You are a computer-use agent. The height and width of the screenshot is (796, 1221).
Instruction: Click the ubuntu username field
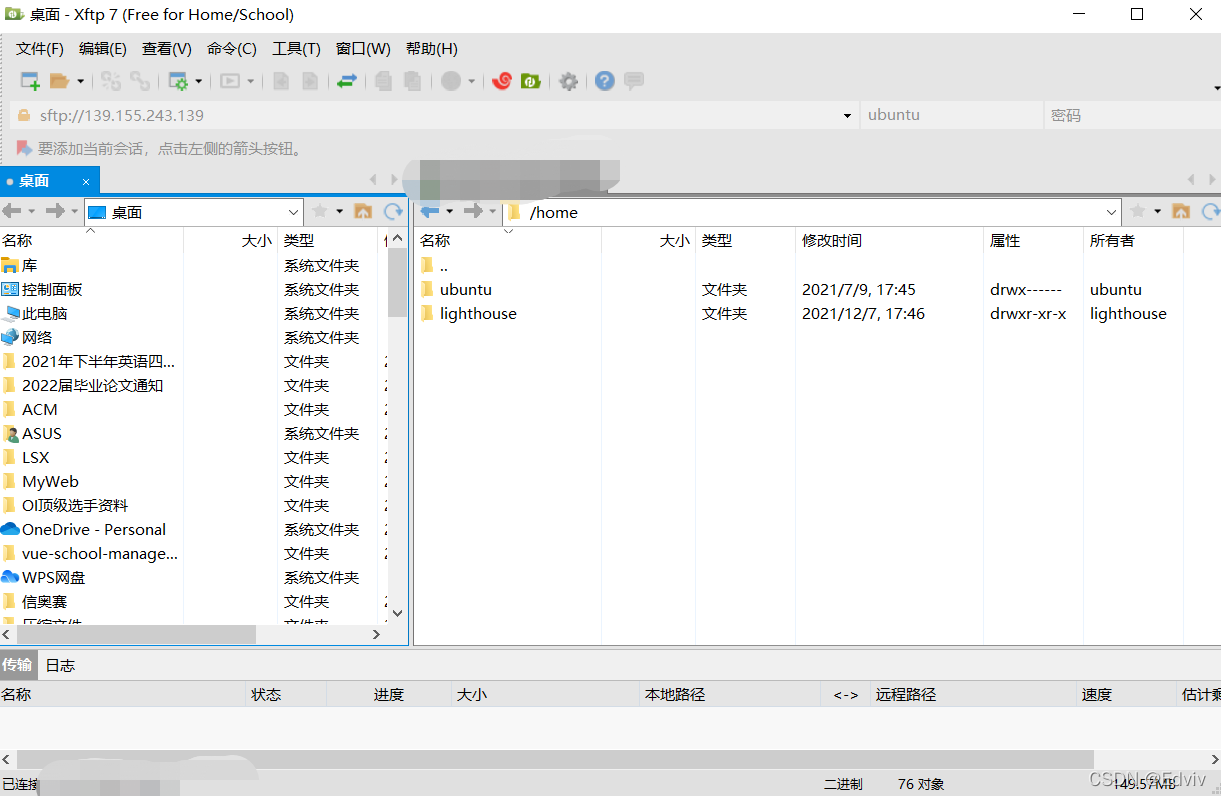[x=951, y=115]
